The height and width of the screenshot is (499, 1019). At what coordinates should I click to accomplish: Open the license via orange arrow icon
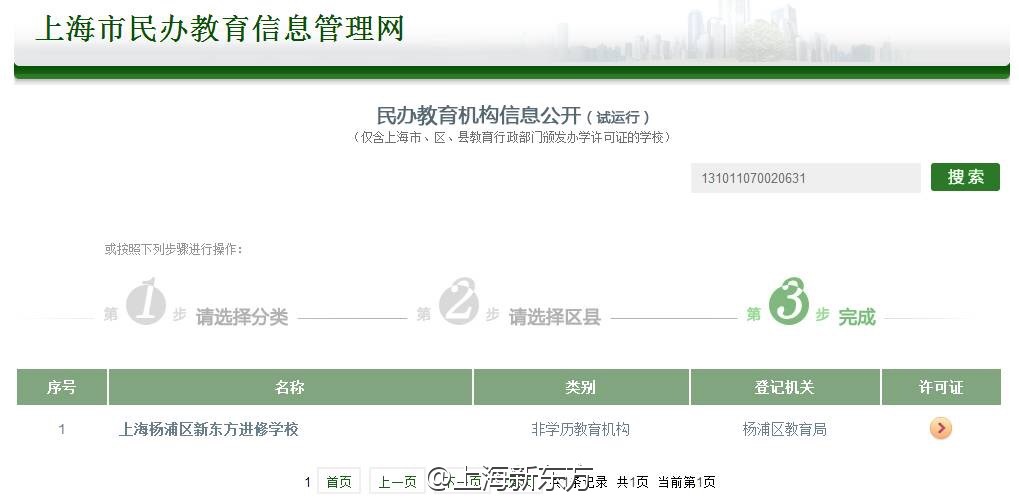(940, 429)
